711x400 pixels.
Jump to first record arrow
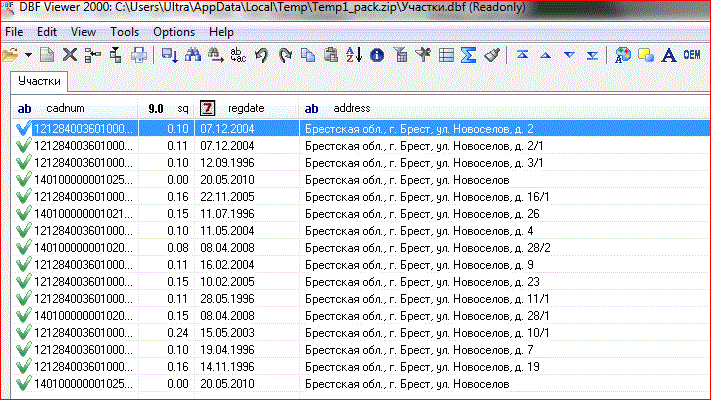pyautogui.click(x=522, y=54)
